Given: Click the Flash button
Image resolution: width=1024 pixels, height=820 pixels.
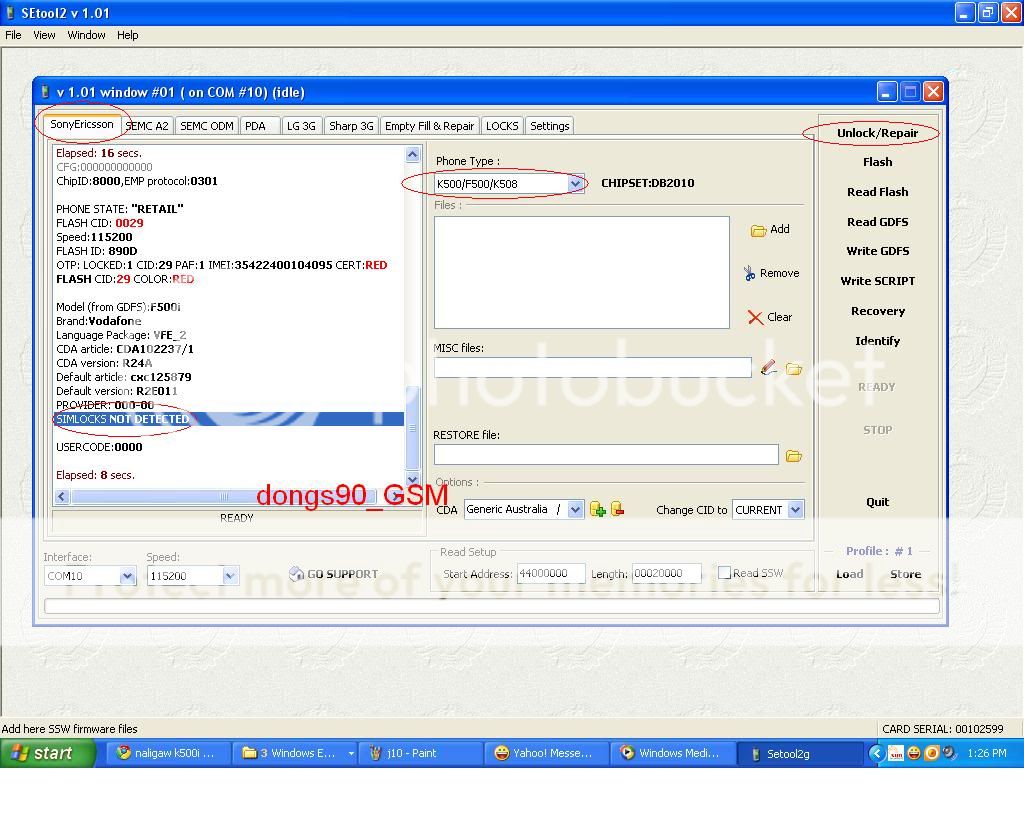Looking at the screenshot, I should (877, 162).
